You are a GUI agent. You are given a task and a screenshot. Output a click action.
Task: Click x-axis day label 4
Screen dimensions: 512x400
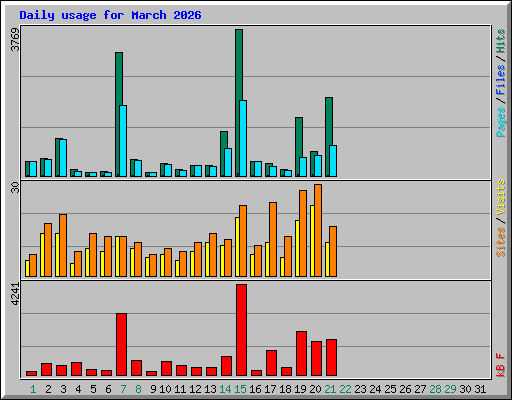coord(78,389)
